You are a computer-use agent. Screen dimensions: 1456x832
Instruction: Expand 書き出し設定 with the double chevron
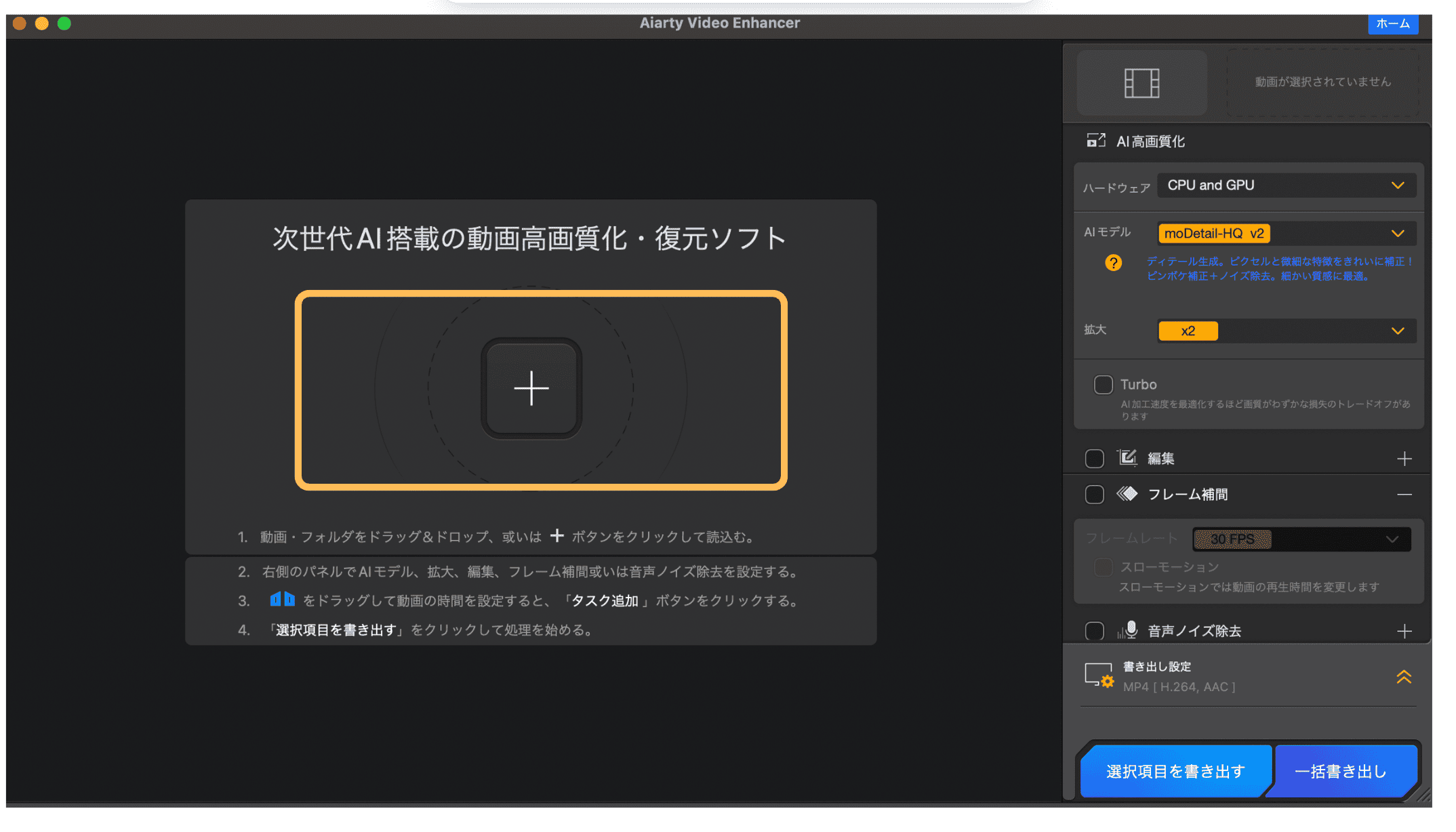(1404, 676)
